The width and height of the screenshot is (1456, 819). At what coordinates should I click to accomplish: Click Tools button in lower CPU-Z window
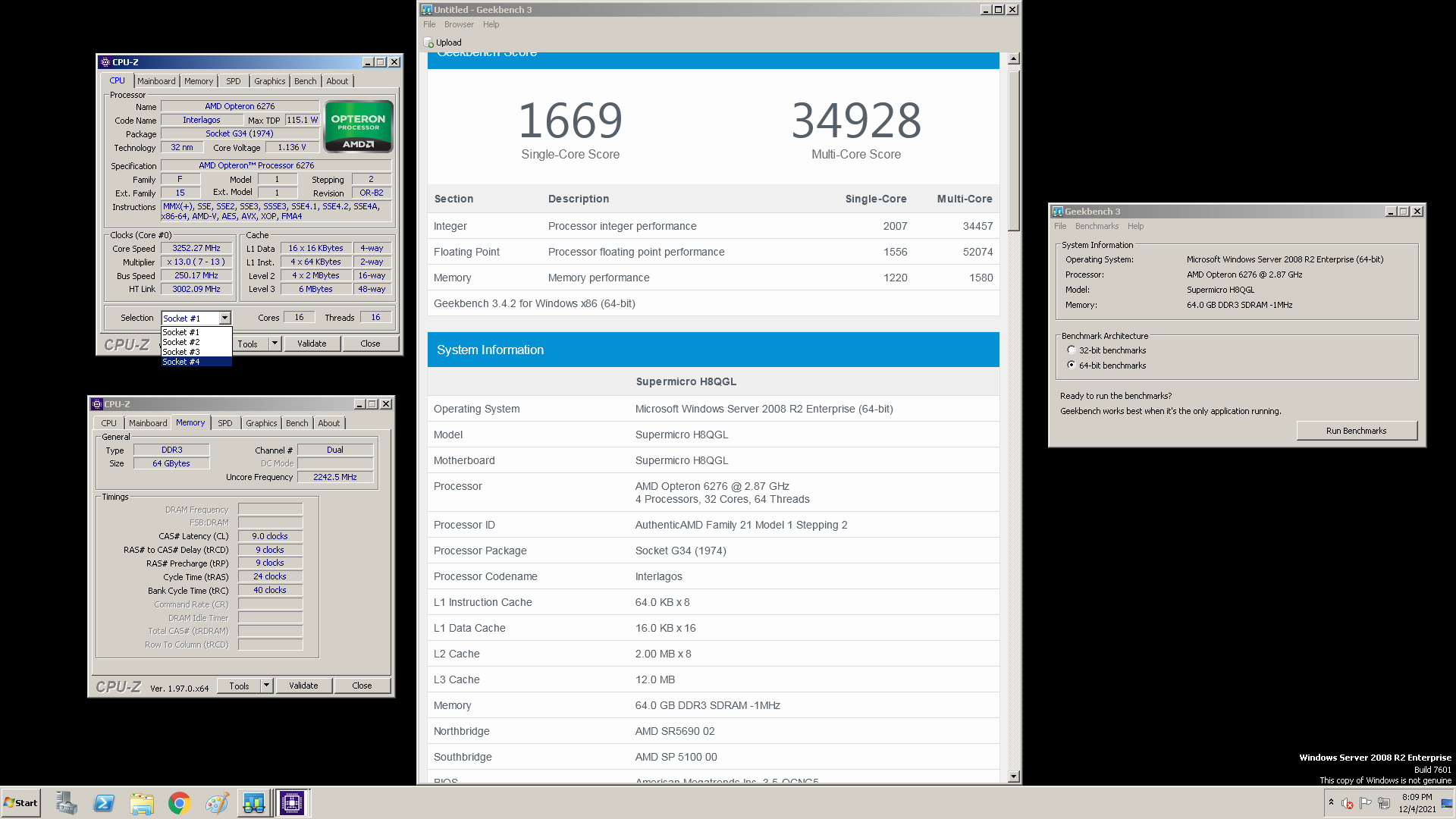click(x=239, y=686)
